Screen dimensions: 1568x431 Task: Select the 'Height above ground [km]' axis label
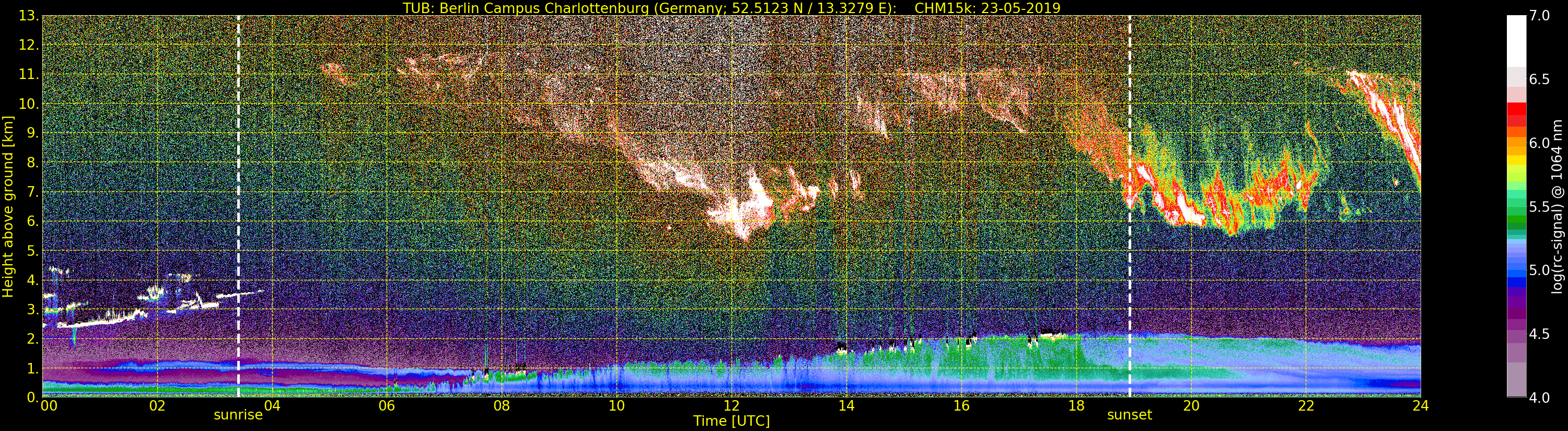click(x=8, y=206)
